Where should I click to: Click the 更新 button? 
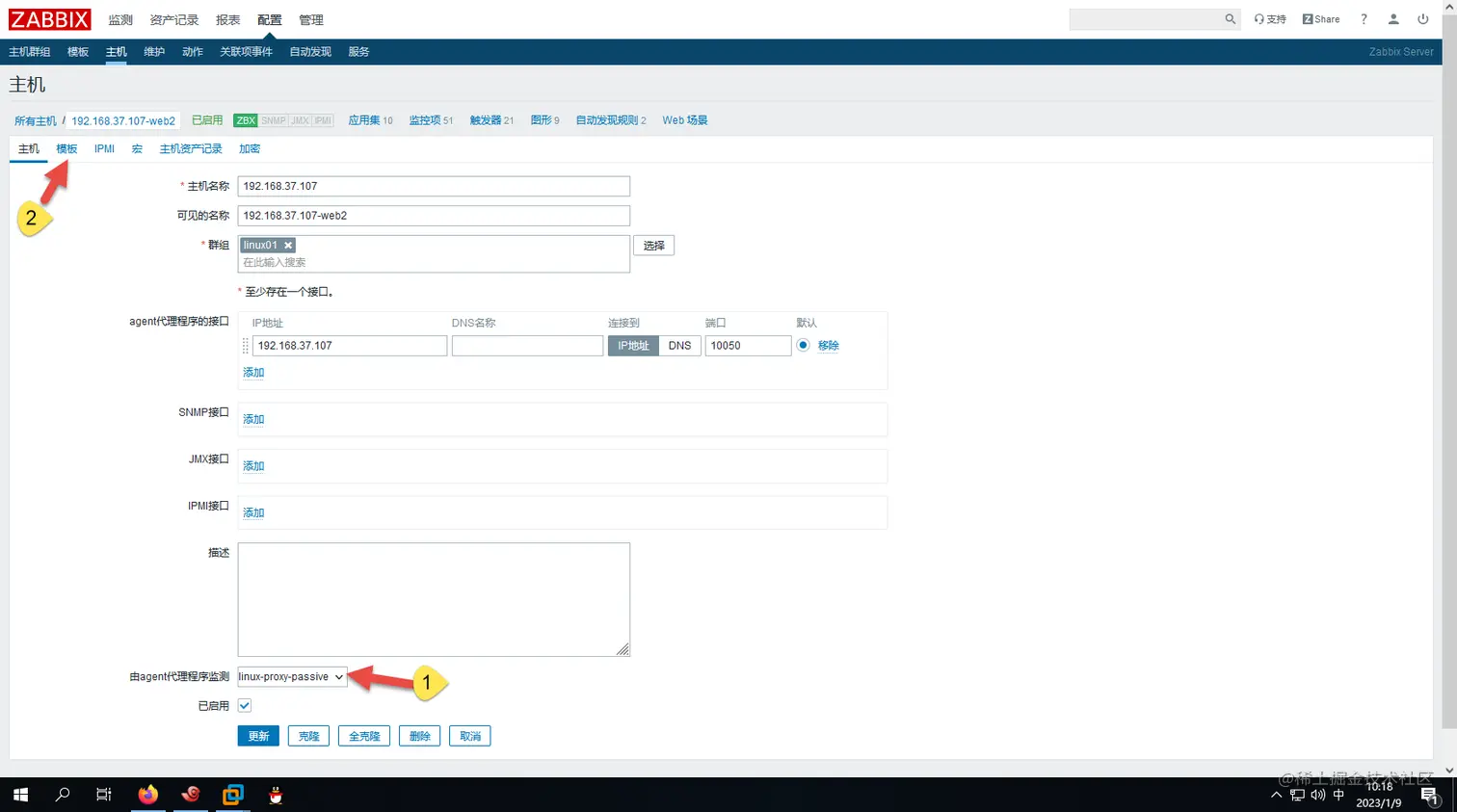(258, 736)
